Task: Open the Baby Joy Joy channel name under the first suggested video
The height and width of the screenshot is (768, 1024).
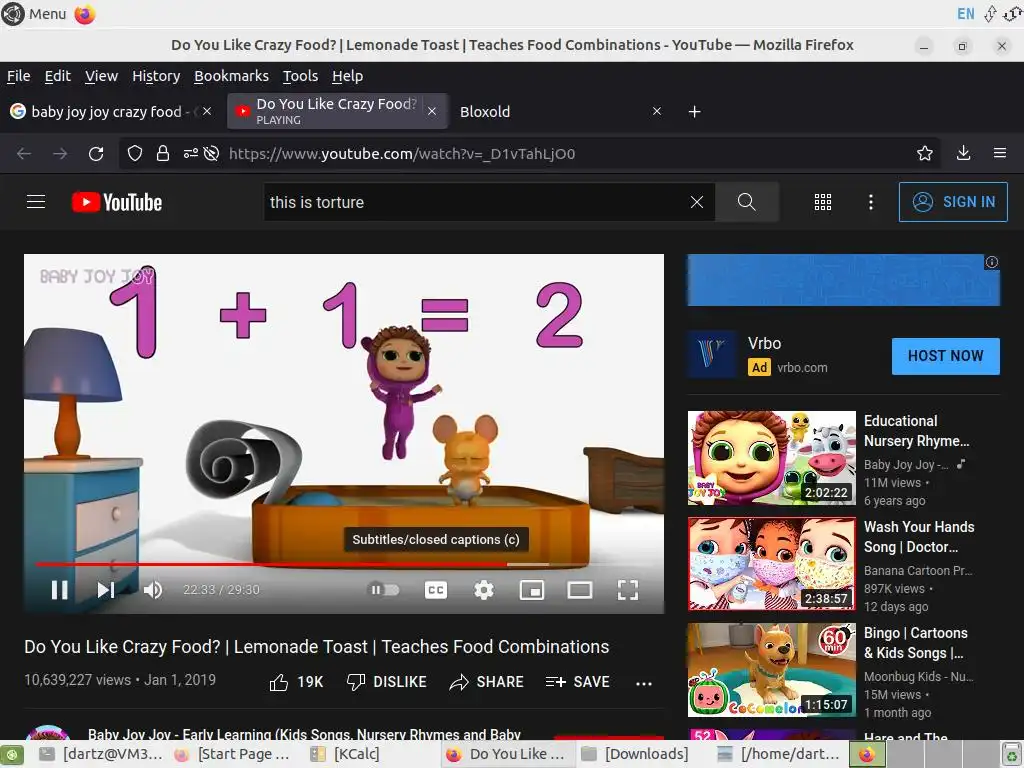Action: [x=906, y=465]
